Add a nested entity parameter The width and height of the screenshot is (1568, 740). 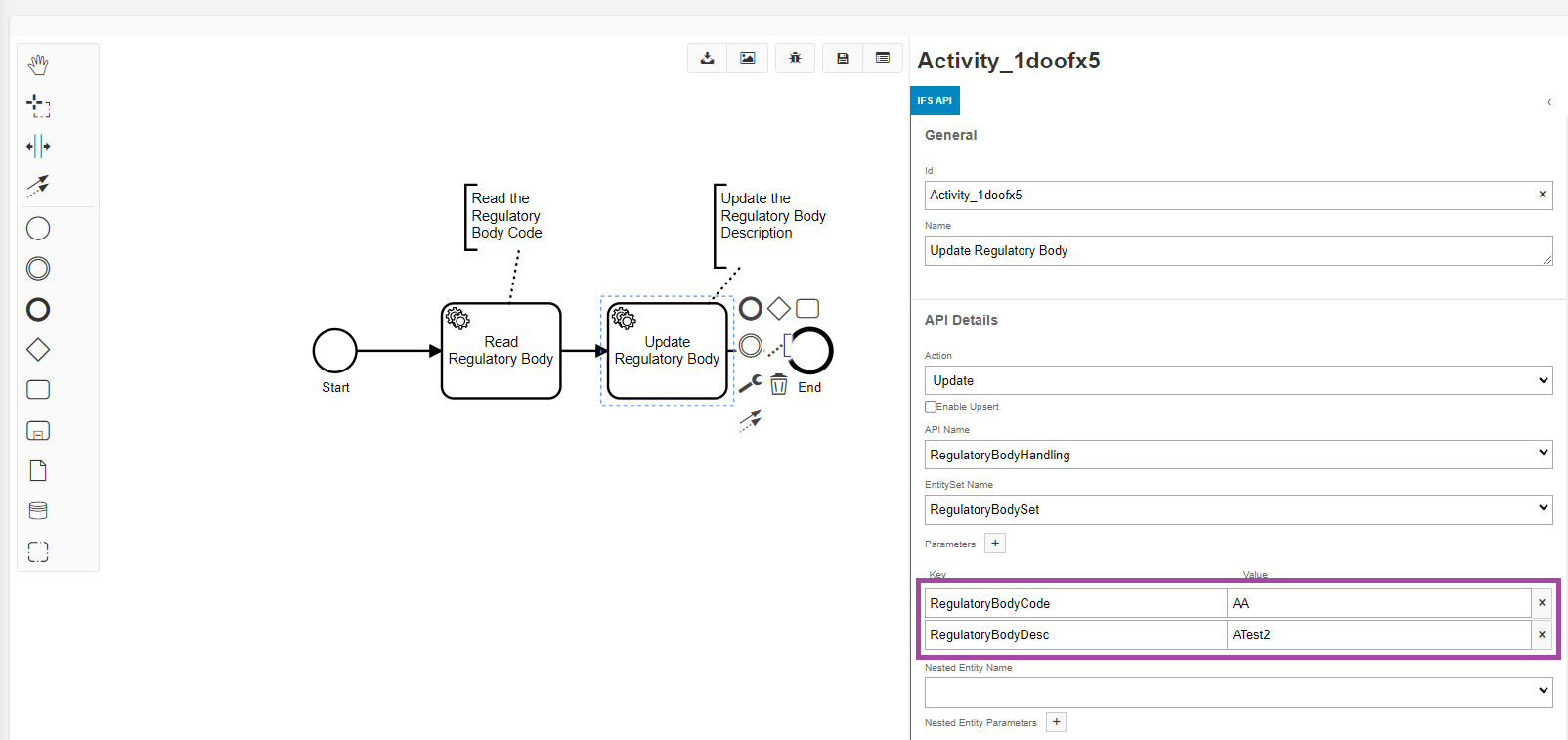(1056, 722)
